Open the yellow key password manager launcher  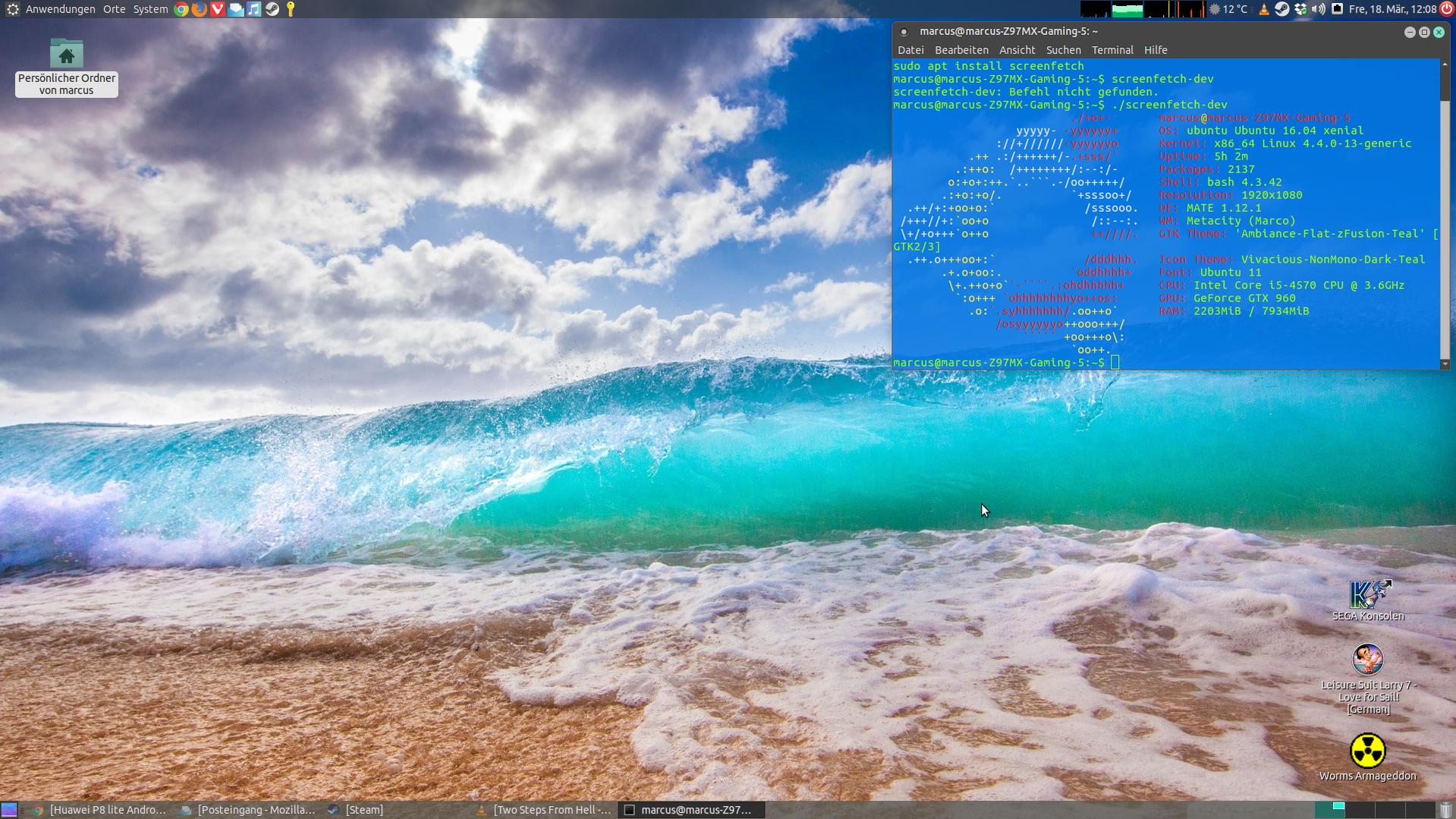[x=291, y=9]
